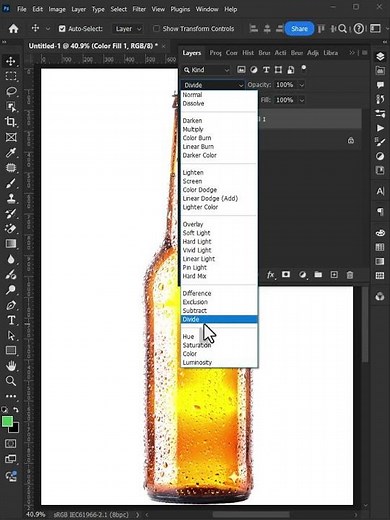Toggle type layer filter icon
The height and width of the screenshot is (520, 390).
coord(266,69)
